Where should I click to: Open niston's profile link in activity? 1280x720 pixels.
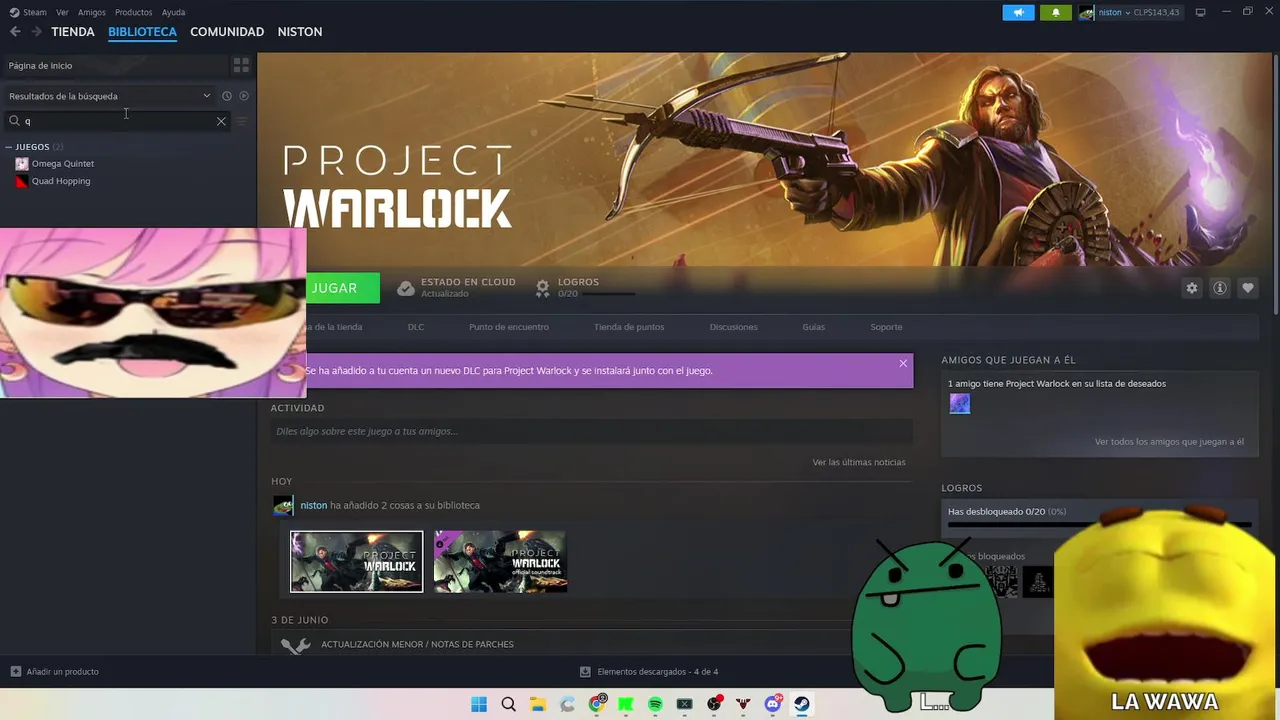pos(314,505)
